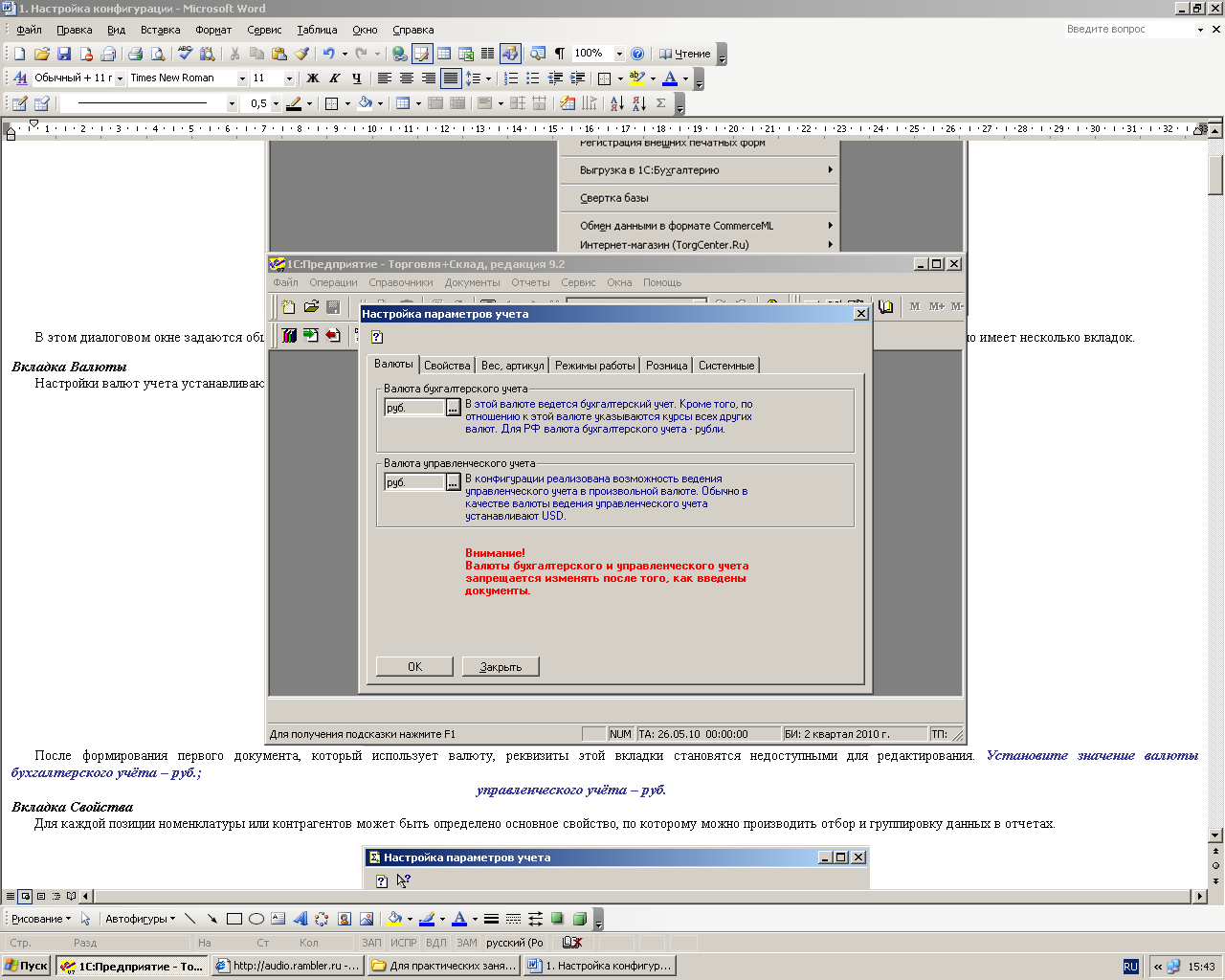Open the Times New Roman font dropdown
The height and width of the screenshot is (980, 1225).
click(243, 78)
